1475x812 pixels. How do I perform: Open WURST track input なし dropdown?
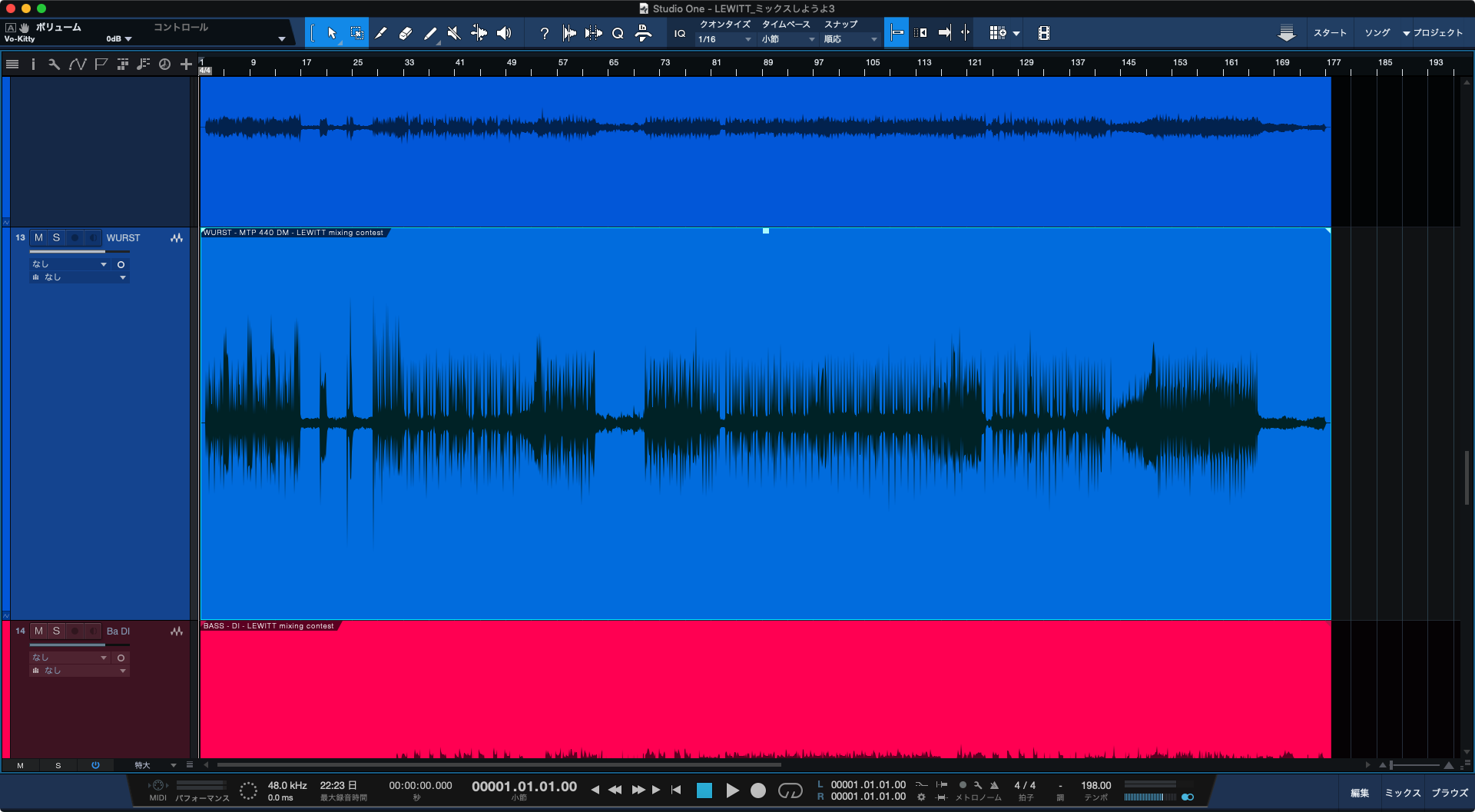(x=70, y=264)
